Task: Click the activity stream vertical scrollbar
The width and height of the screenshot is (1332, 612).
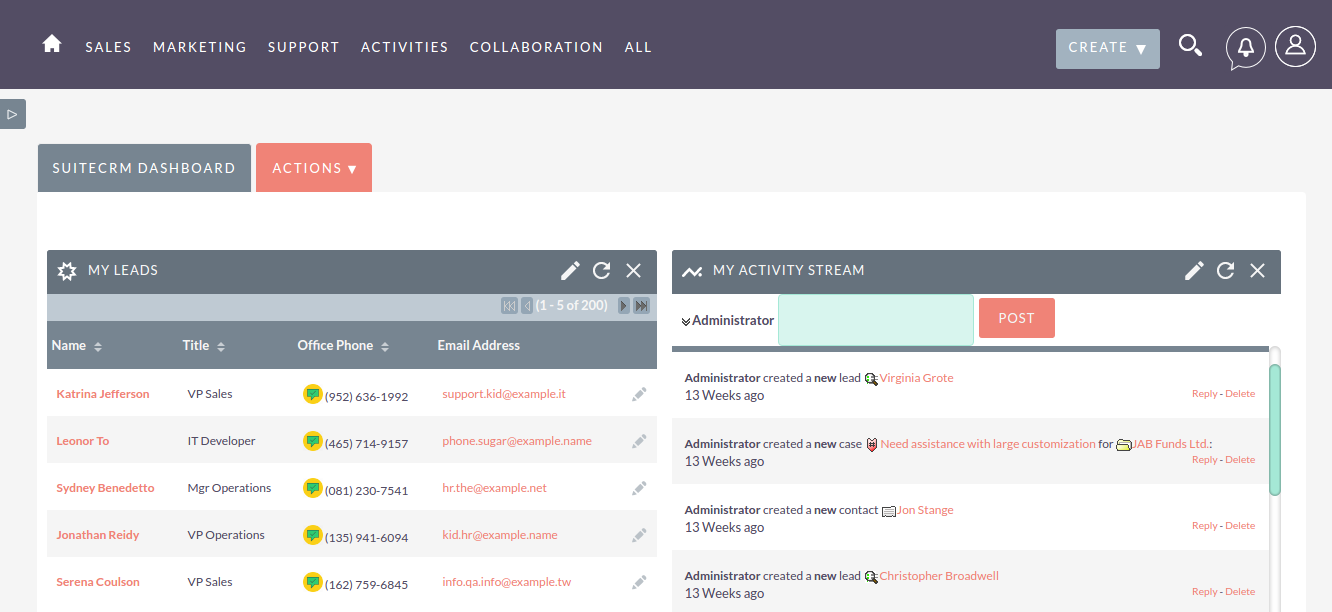Action: point(1275,430)
